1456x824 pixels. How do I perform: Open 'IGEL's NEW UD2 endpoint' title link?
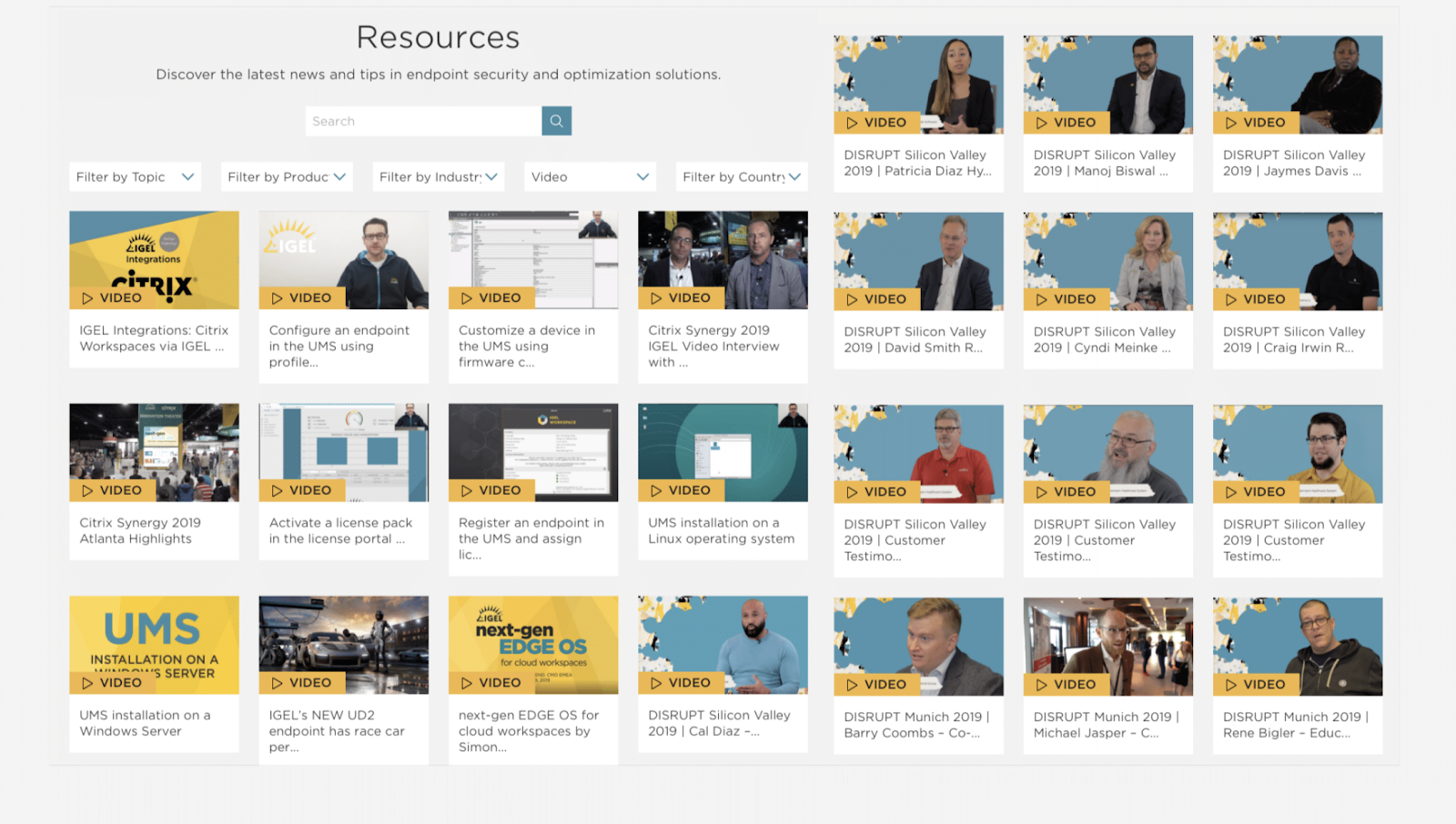coord(337,731)
